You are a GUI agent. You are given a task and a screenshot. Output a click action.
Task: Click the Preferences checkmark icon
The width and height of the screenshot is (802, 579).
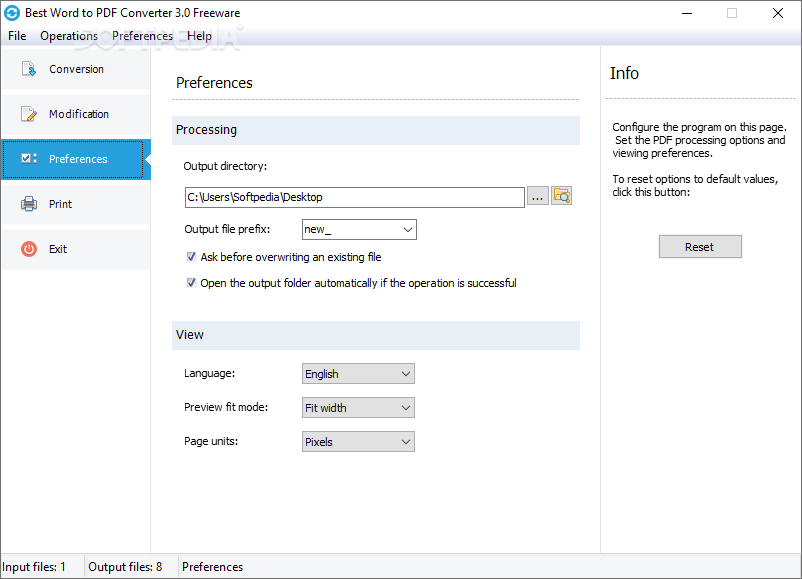coord(29,159)
